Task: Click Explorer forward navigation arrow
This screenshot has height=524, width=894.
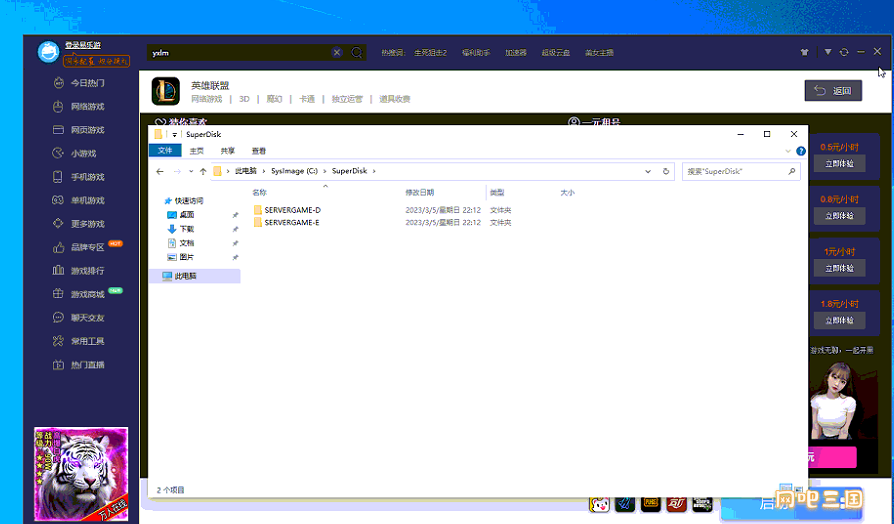Action: point(177,171)
